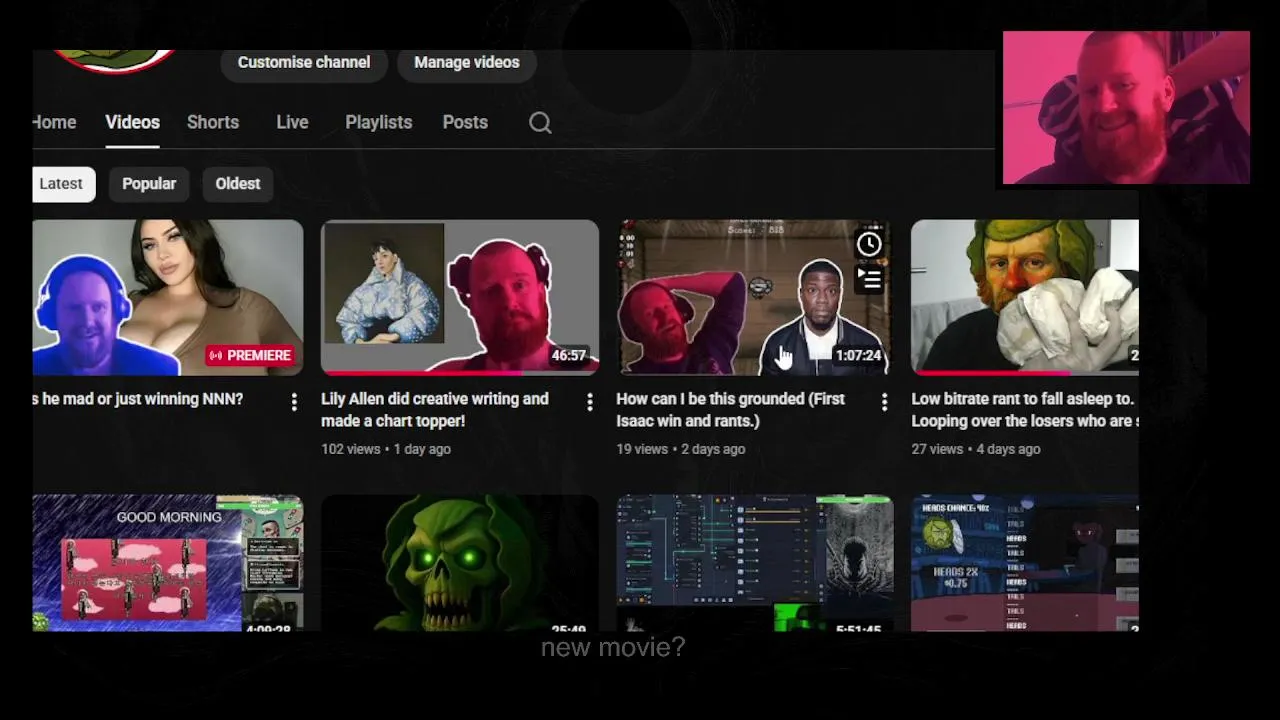Click title 'Lily Allen did creative writing'
This screenshot has width=1280, height=720.
coord(435,410)
